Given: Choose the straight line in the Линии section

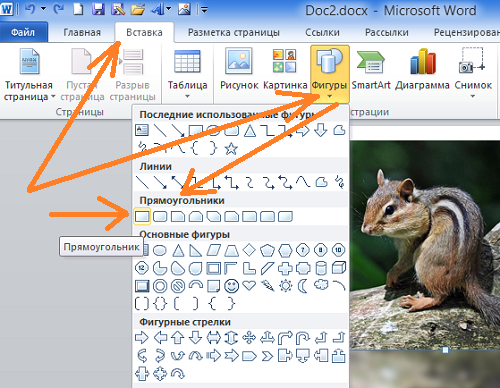Looking at the screenshot, I should [x=142, y=182].
